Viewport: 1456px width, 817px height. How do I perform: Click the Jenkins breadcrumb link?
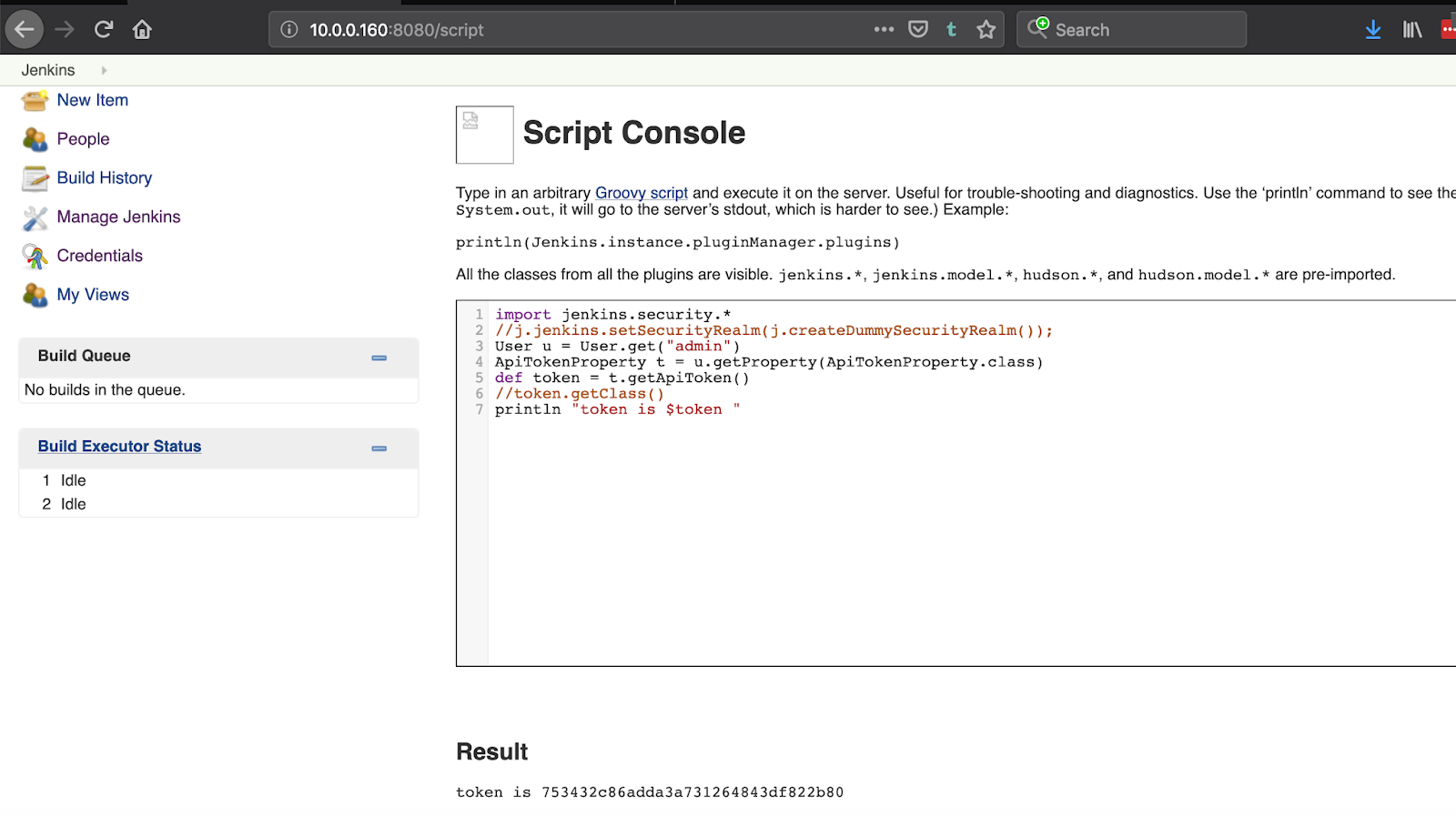[48, 70]
